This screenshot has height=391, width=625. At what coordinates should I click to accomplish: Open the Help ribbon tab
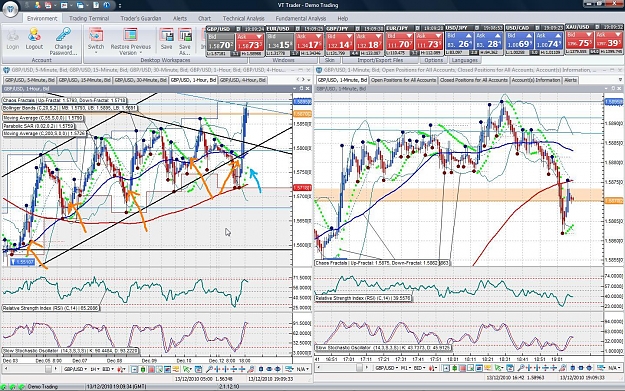(x=342, y=18)
